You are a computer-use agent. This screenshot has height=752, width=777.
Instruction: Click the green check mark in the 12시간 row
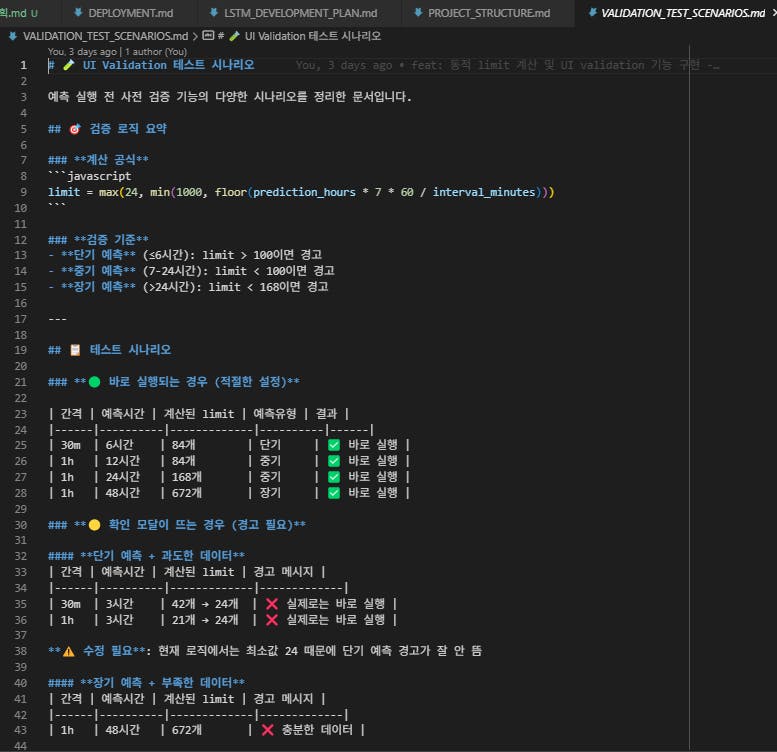click(334, 461)
